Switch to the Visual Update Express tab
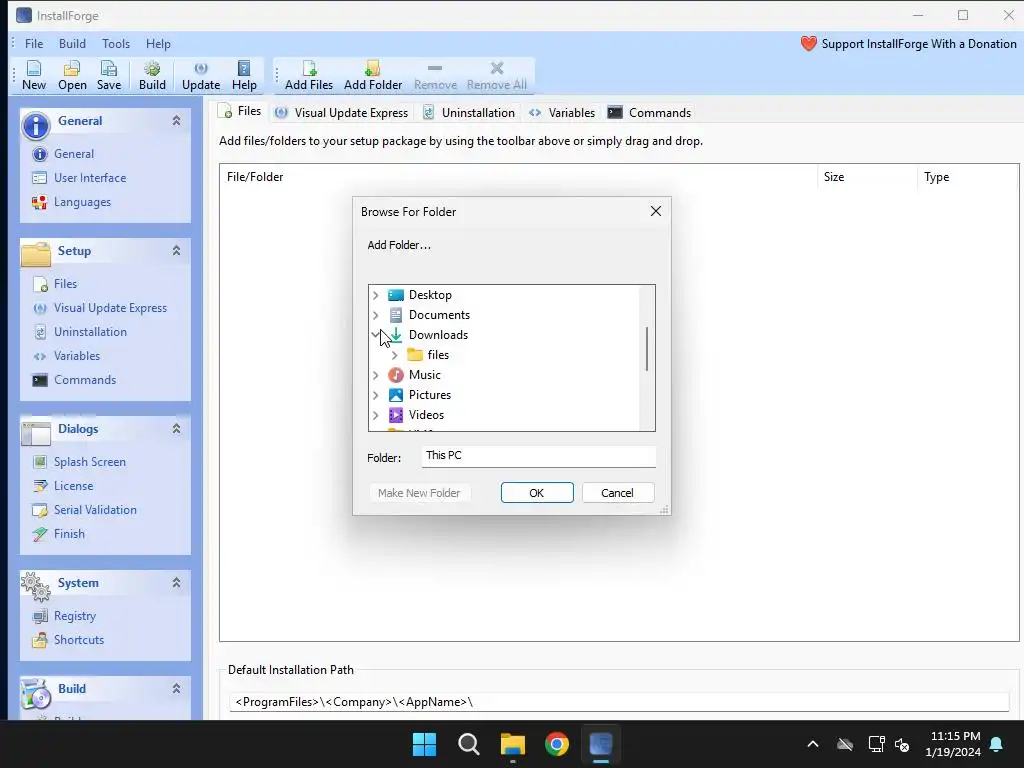 click(x=342, y=113)
